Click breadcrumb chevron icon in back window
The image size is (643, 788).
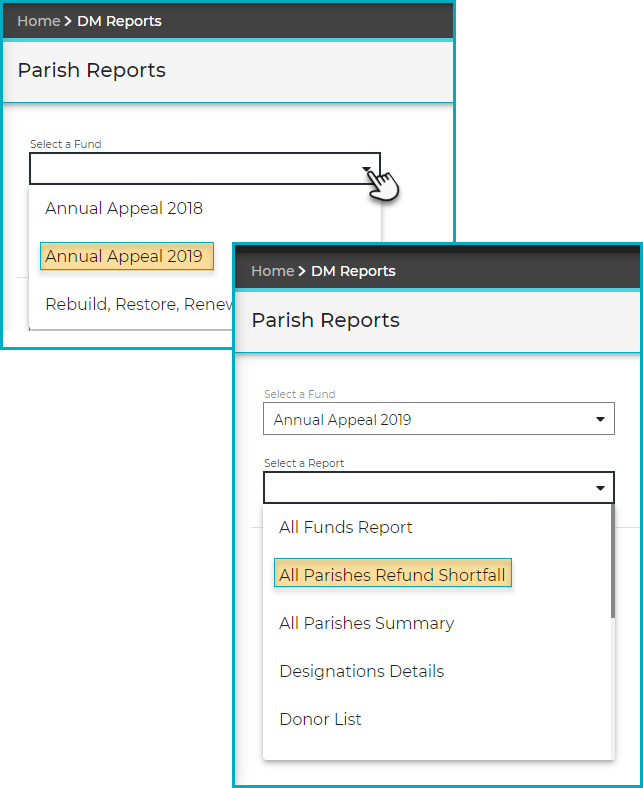(x=68, y=21)
